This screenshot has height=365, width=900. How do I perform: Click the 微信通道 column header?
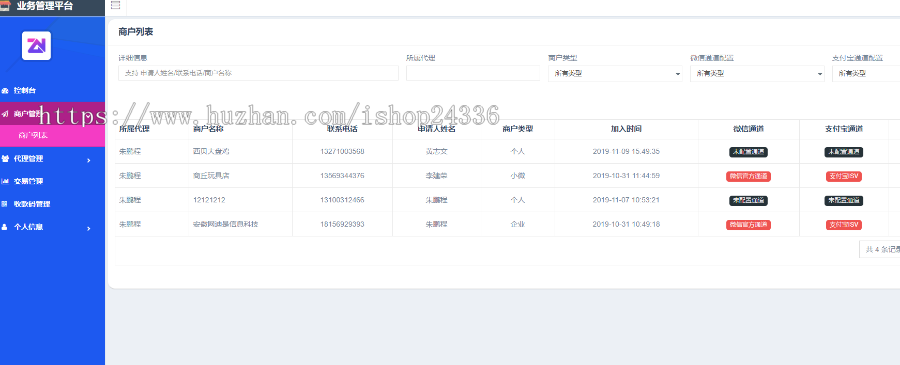748,129
